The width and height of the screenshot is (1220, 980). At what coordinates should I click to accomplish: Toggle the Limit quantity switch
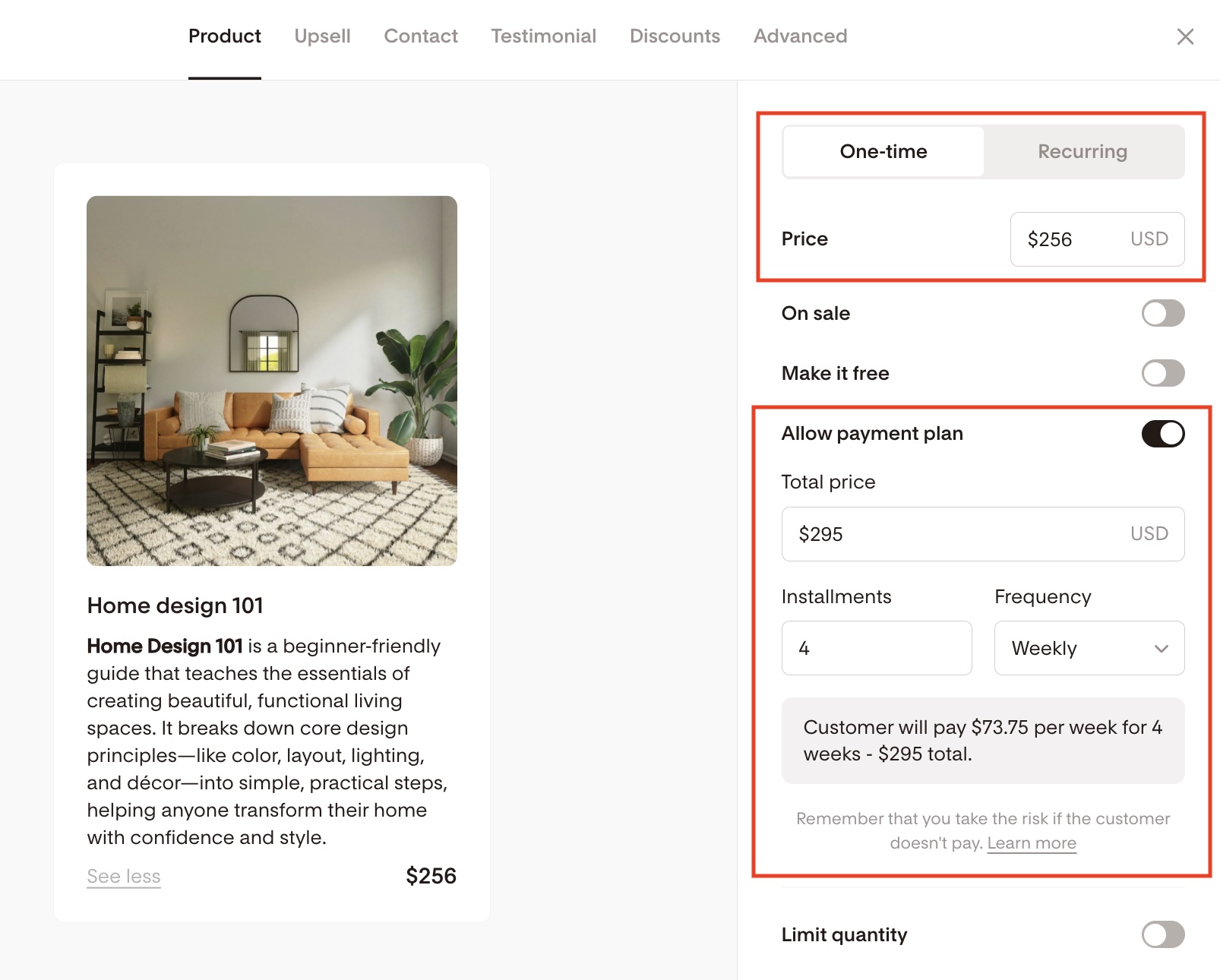point(1162,934)
